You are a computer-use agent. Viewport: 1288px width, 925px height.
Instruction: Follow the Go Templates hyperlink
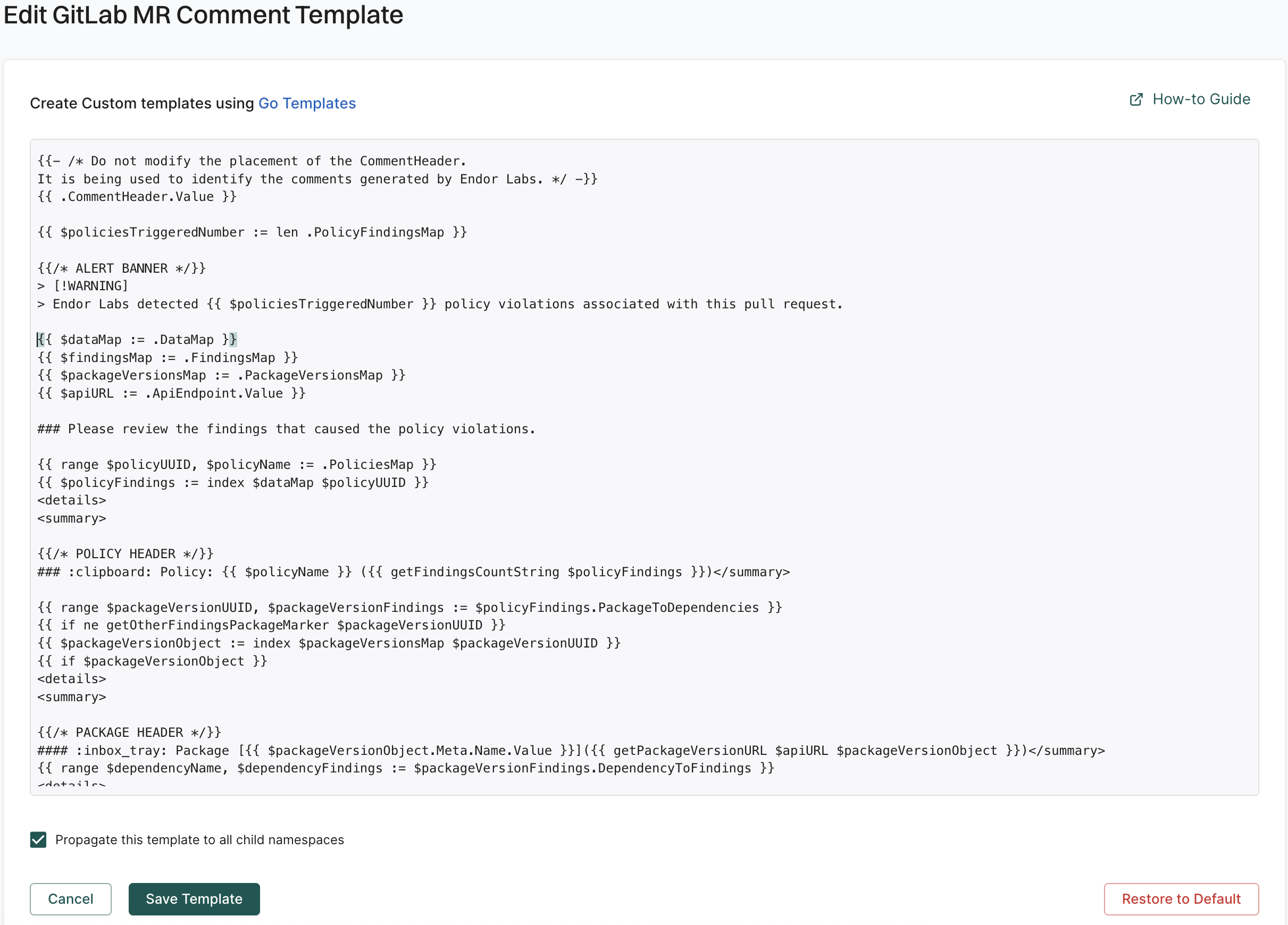coord(307,103)
